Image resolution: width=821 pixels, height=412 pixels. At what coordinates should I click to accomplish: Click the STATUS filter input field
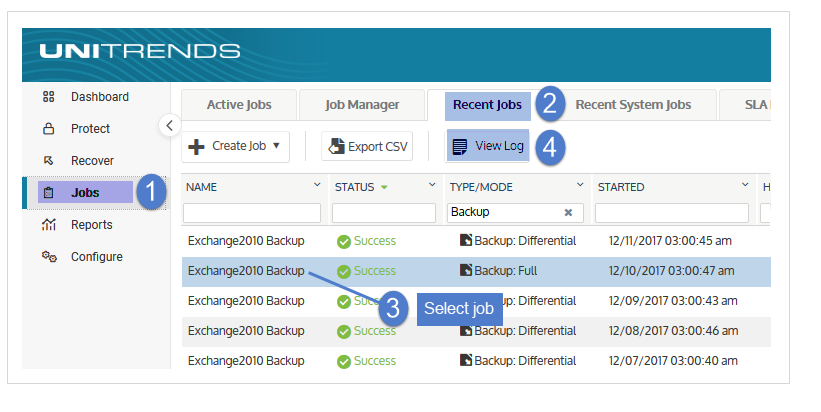tap(384, 213)
